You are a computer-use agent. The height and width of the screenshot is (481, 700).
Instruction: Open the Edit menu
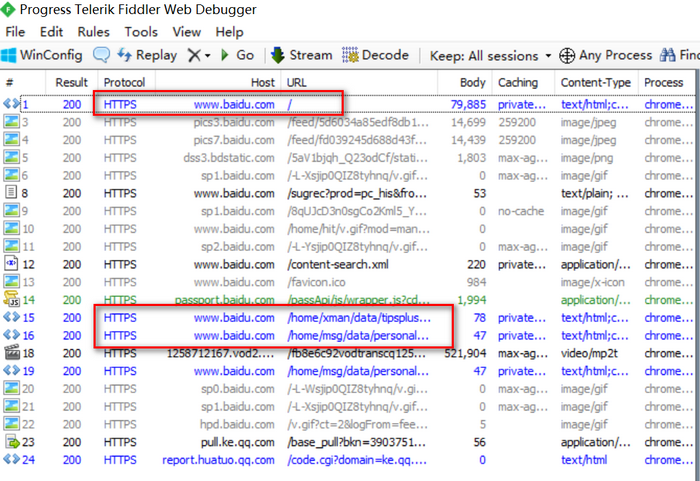tap(51, 32)
